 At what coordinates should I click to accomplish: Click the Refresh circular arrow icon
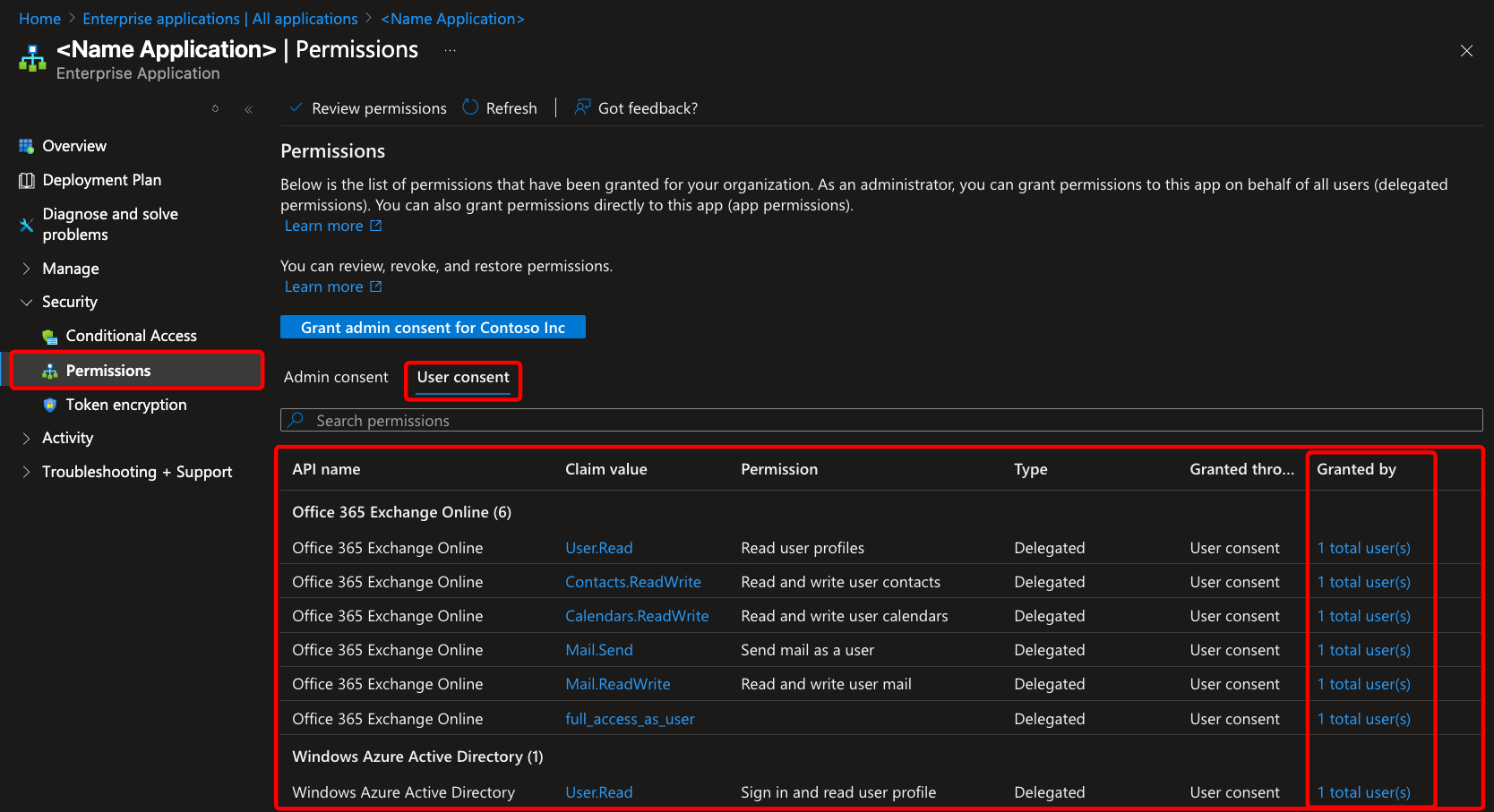tap(470, 107)
